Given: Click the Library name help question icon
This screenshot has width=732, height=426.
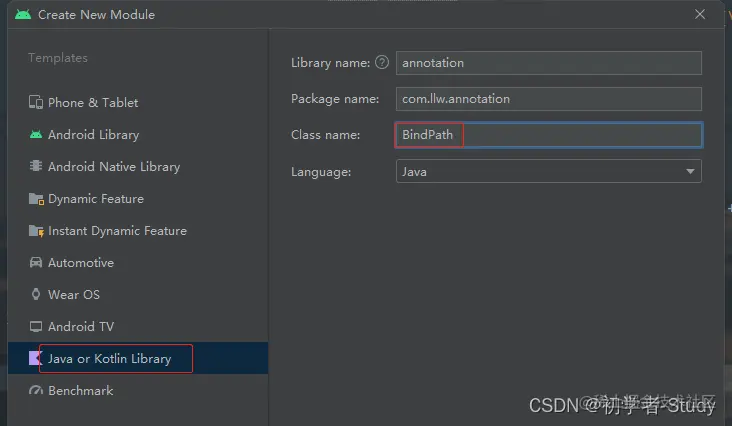Looking at the screenshot, I should coord(382,62).
